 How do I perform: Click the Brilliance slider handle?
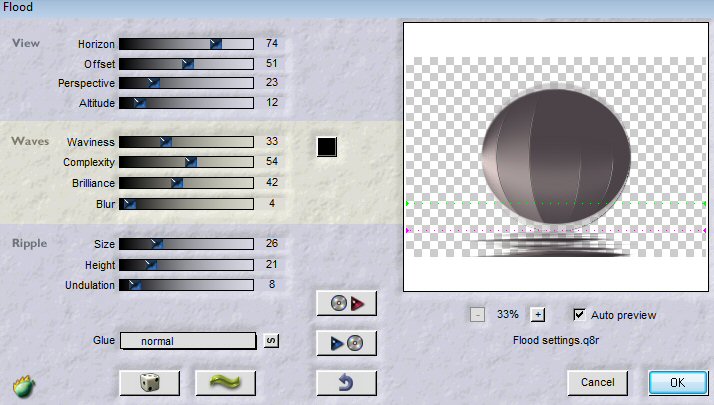177,183
